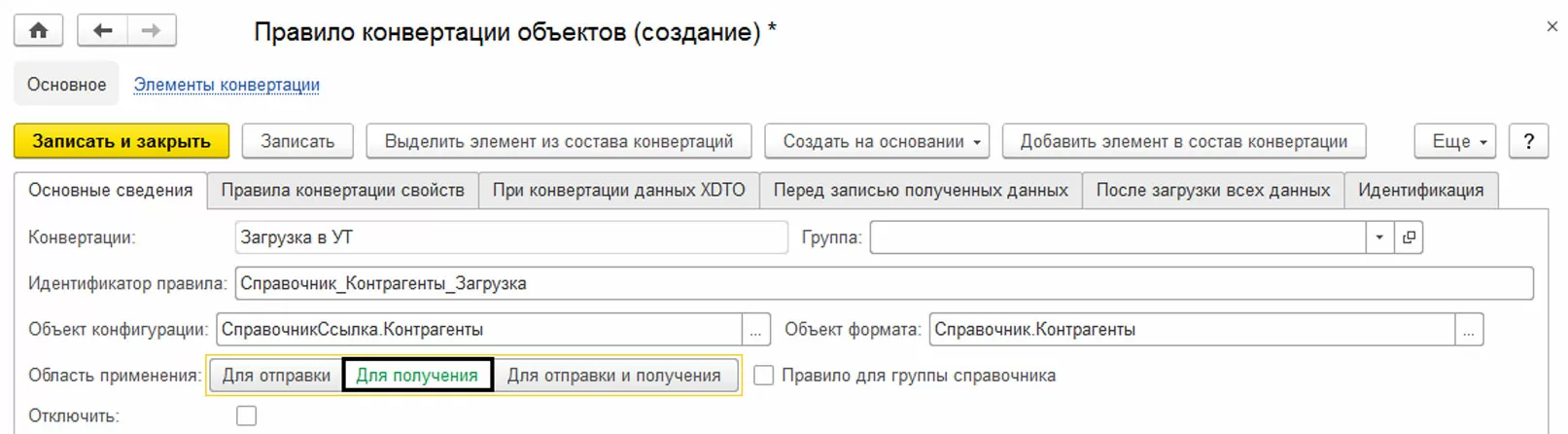Image resolution: width=1568 pixels, height=434 pixels.
Task: Open the Группа field's open-item icon
Action: (x=1409, y=237)
